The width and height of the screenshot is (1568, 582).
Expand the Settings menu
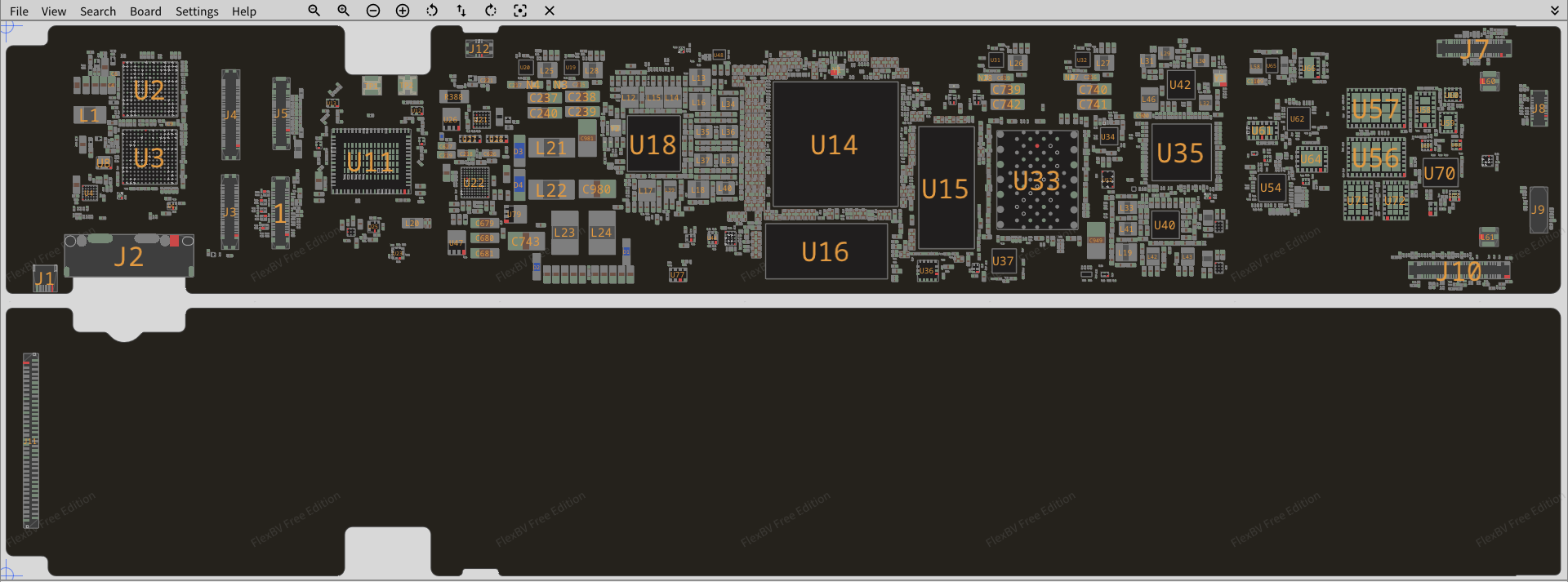point(197,11)
